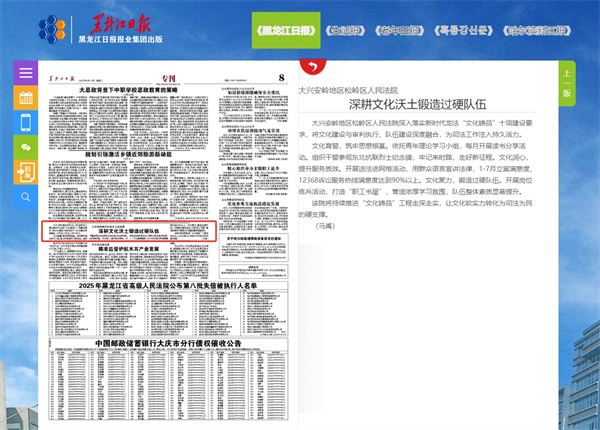The image size is (600, 430).
Task: Open the 2025年黑龙江省高级人民法院 失信被执行人名单 section
Action: click(168, 286)
